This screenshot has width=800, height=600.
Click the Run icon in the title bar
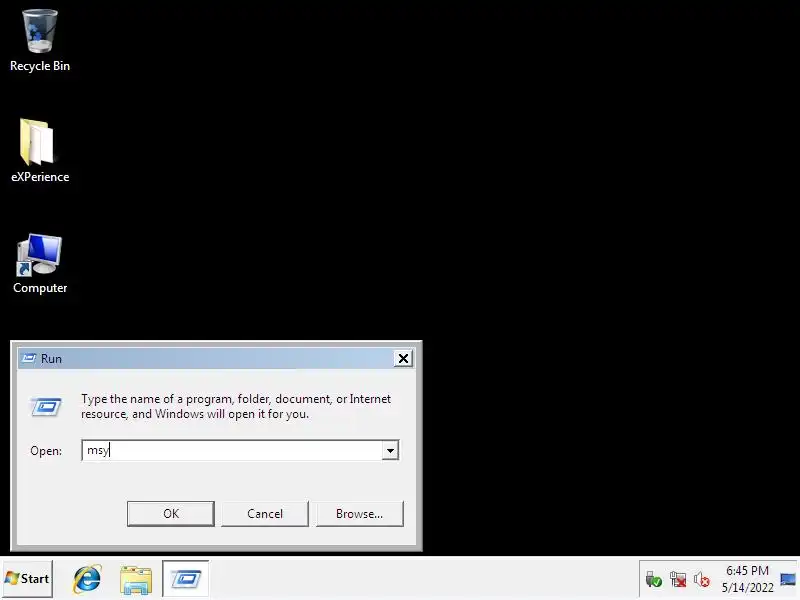[x=29, y=359]
